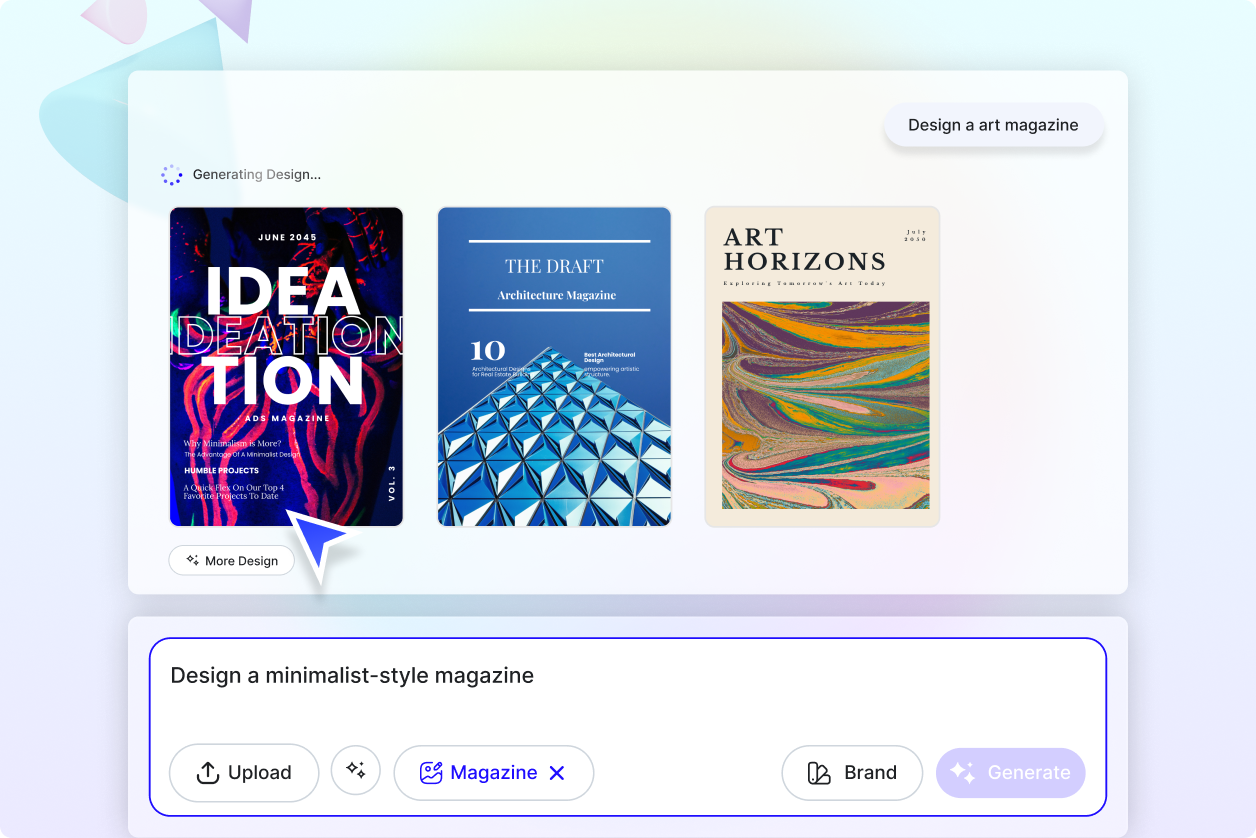The width and height of the screenshot is (1256, 838).
Task: Click the standalone sparkle AI icon button
Action: (x=356, y=771)
